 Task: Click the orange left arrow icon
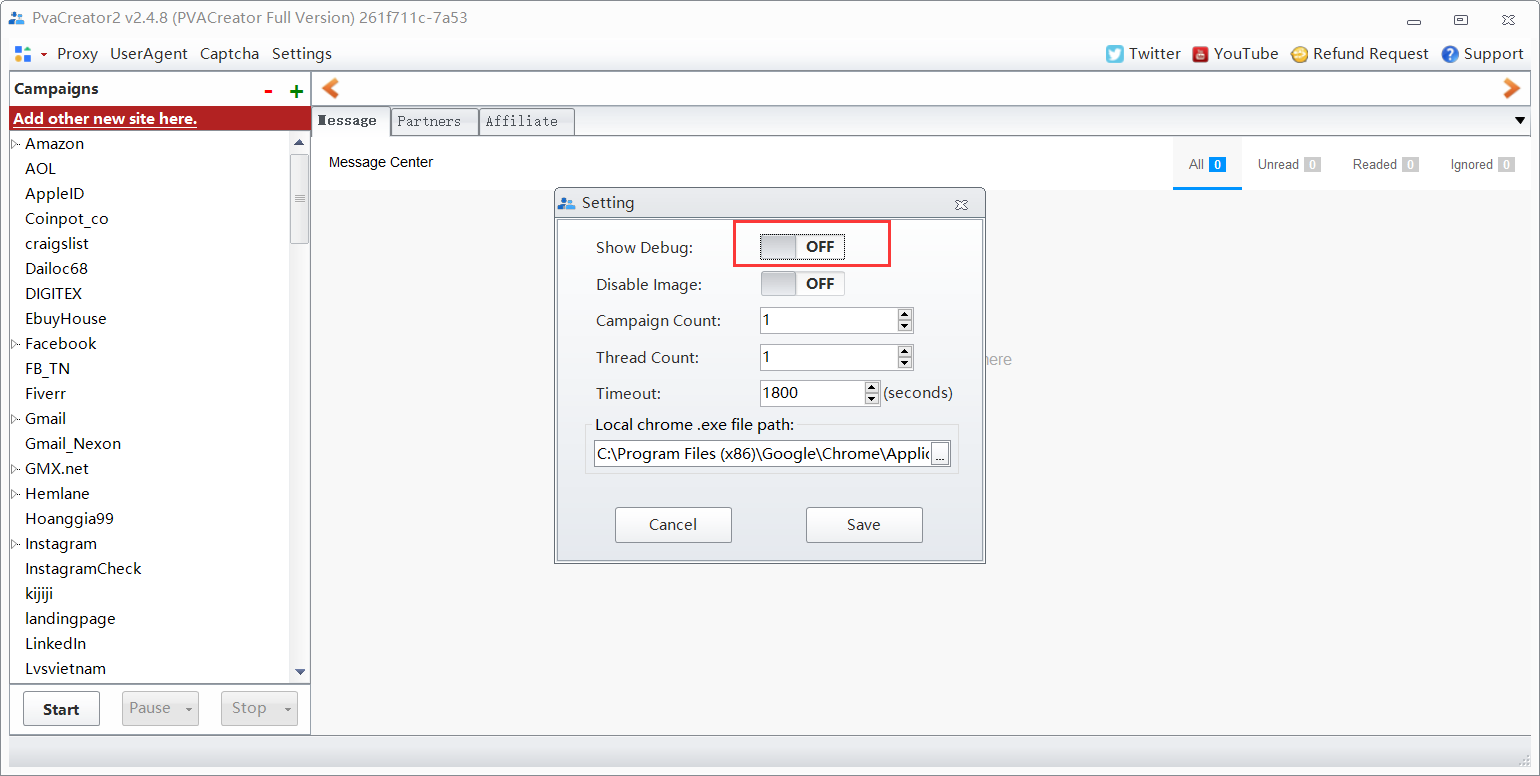[x=330, y=89]
